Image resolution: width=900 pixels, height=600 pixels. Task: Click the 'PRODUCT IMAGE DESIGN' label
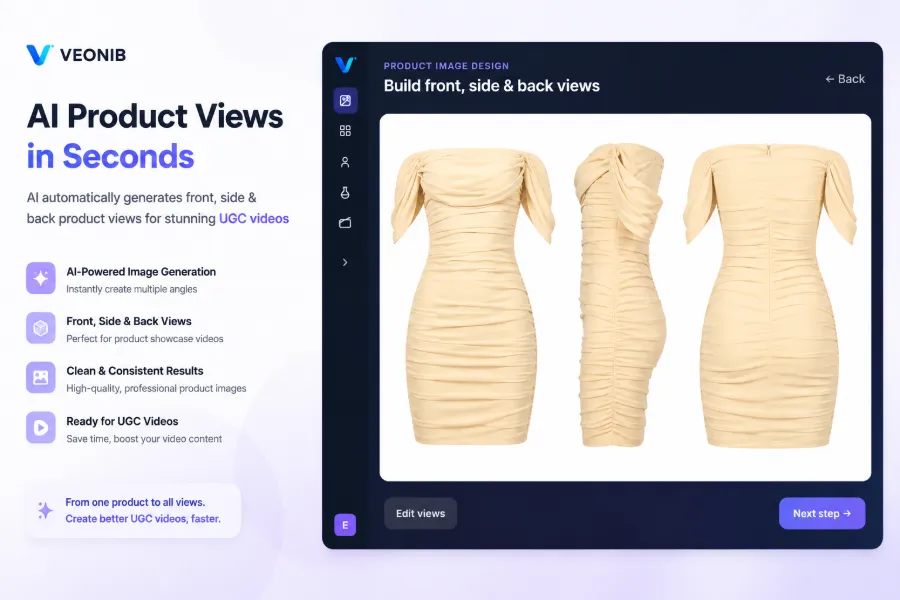click(446, 66)
